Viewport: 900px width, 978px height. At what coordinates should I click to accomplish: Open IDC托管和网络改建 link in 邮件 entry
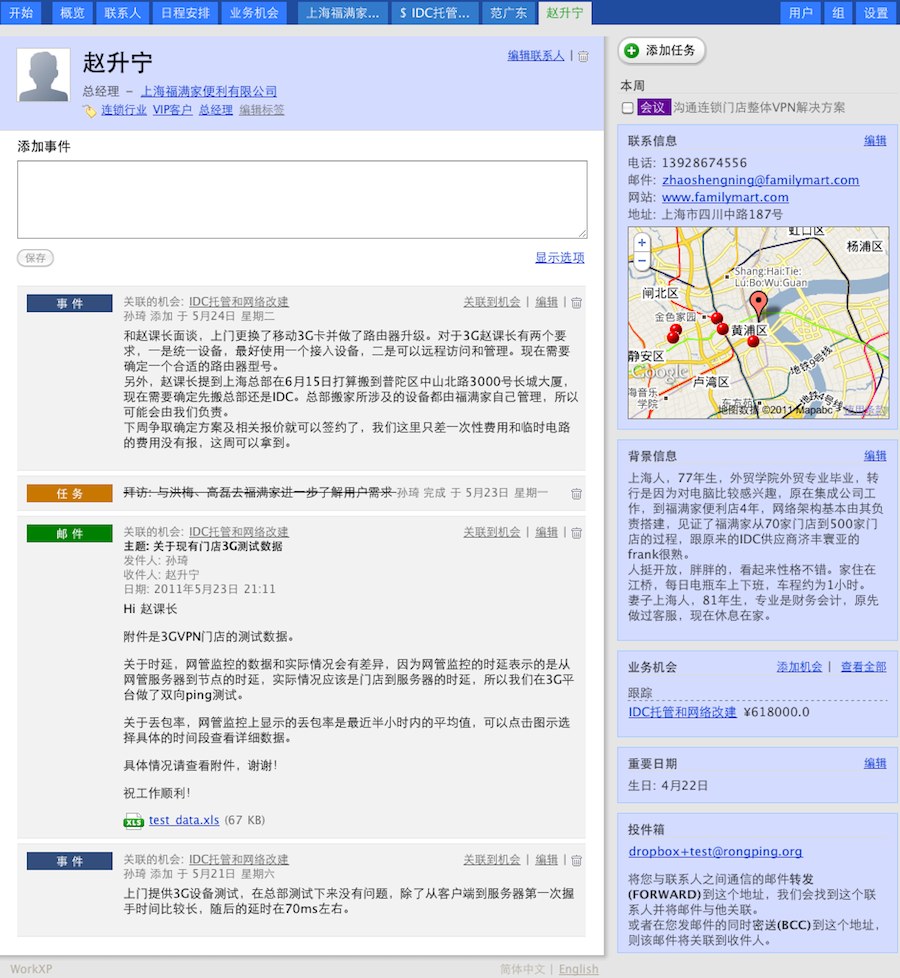[x=239, y=532]
